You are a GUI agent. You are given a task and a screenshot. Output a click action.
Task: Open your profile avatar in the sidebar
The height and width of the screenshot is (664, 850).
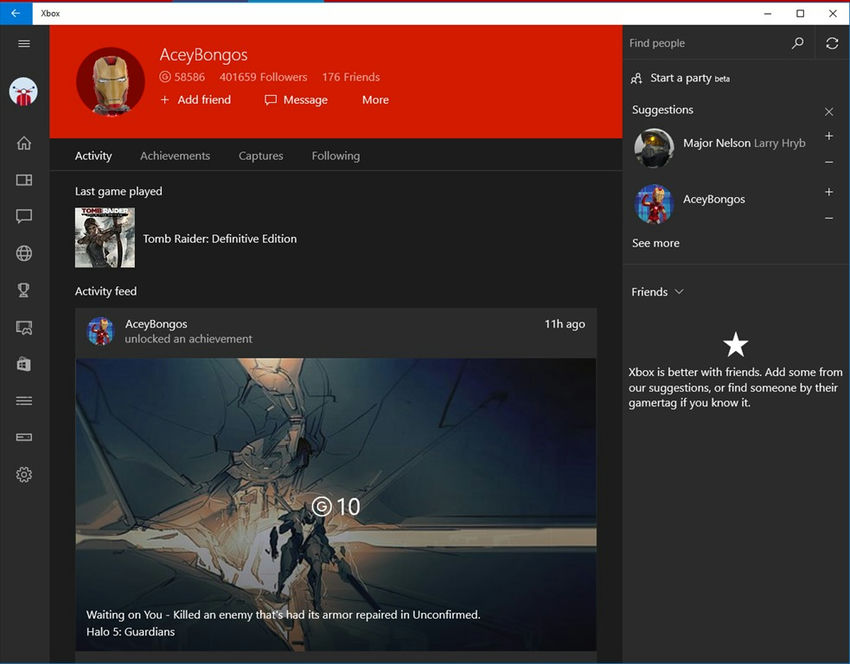[x=24, y=90]
